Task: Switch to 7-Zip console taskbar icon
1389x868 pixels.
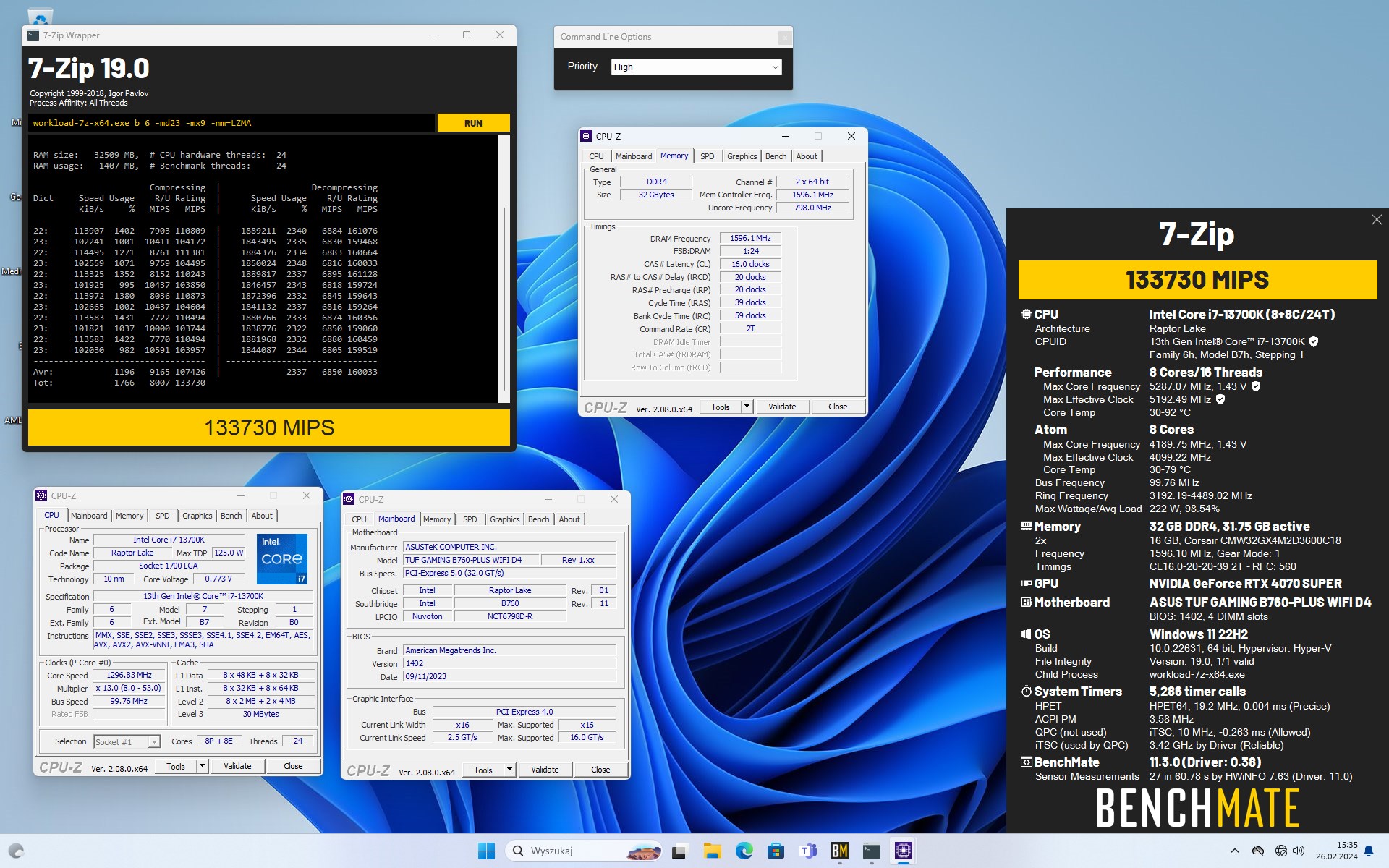Action: [871, 851]
